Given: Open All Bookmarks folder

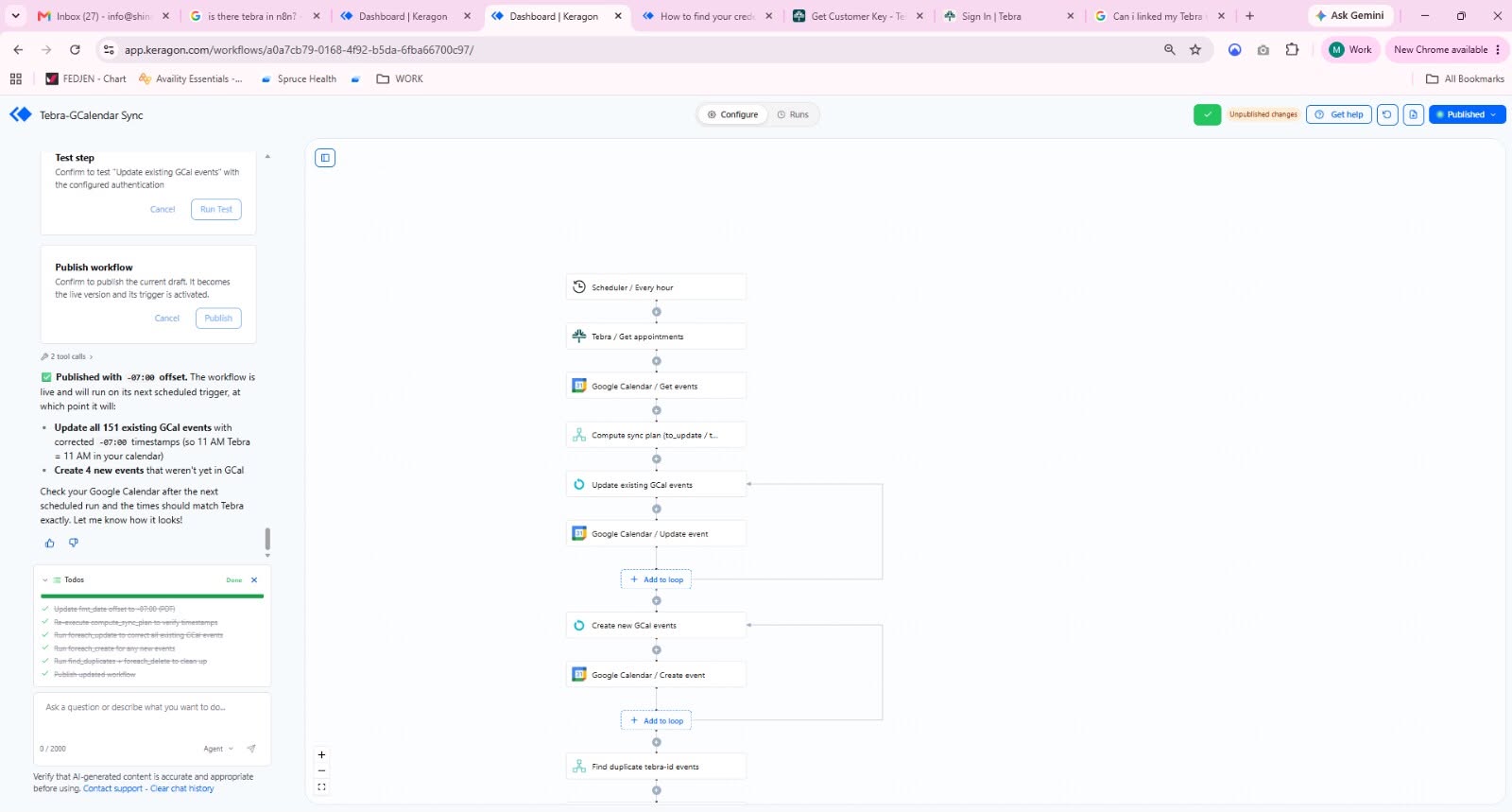Looking at the screenshot, I should pyautogui.click(x=1465, y=78).
